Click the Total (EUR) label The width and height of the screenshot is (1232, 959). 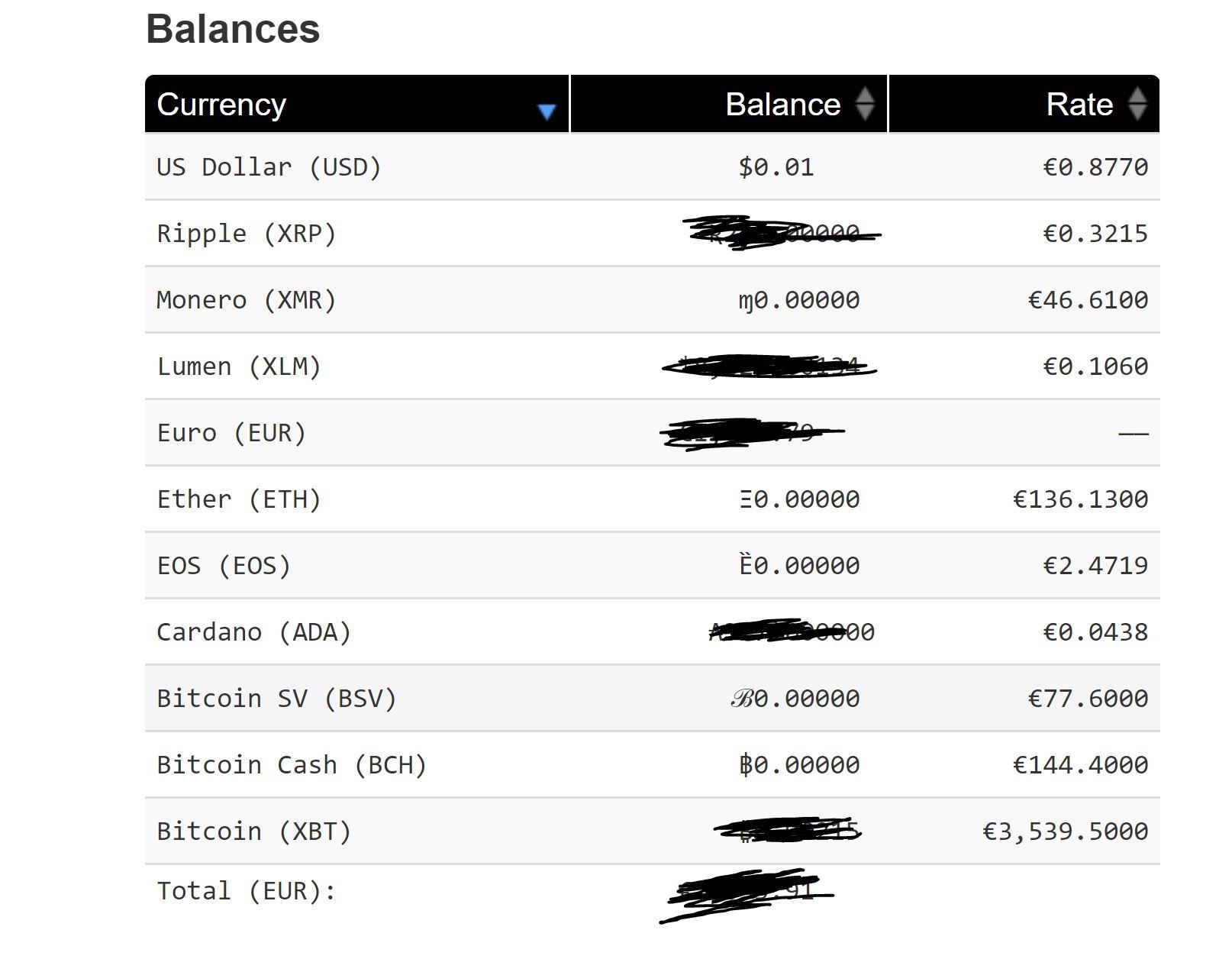tap(246, 891)
